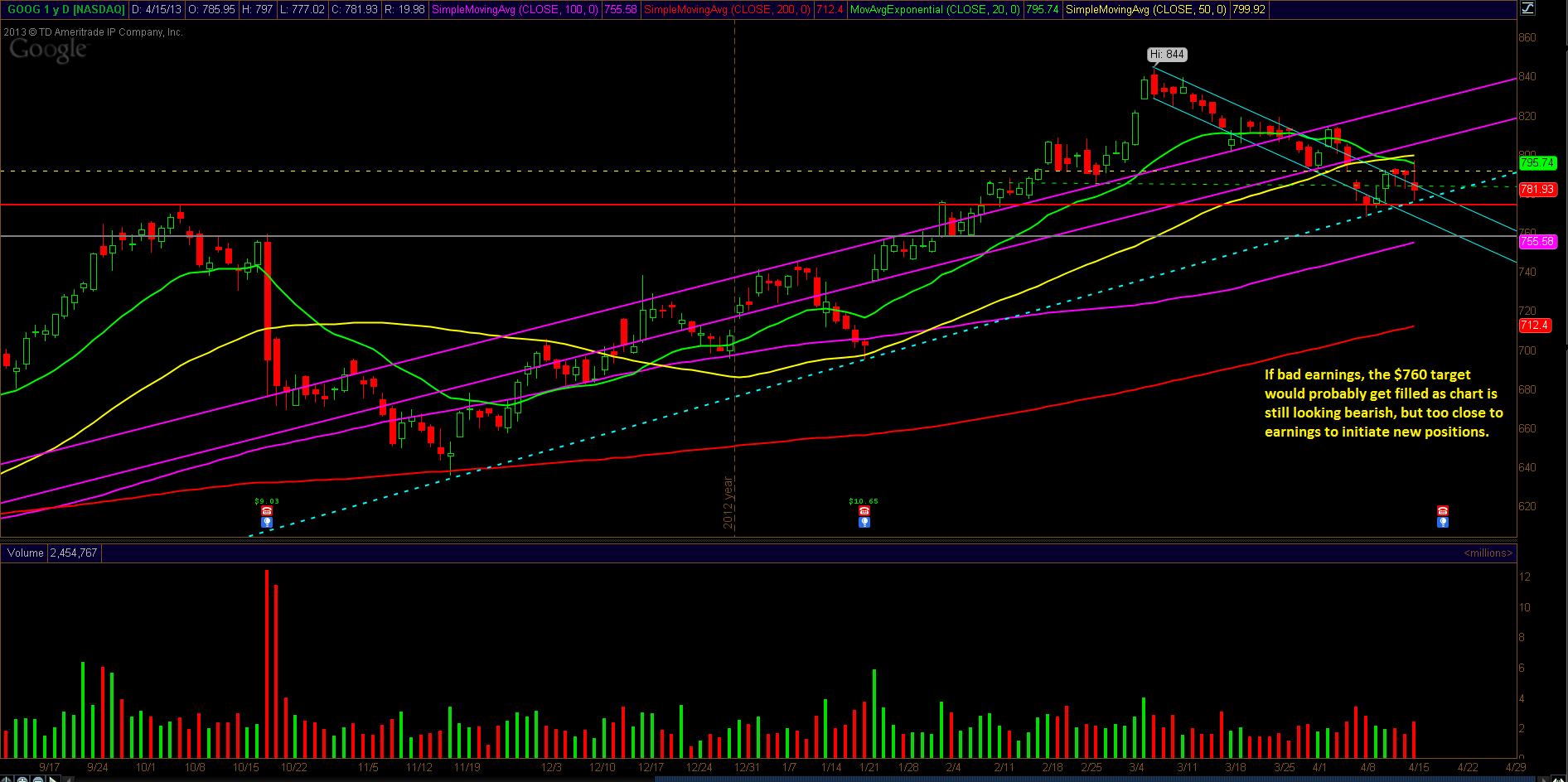
Task: Open the chart drawing/style icon at top right
Action: [x=1527, y=9]
